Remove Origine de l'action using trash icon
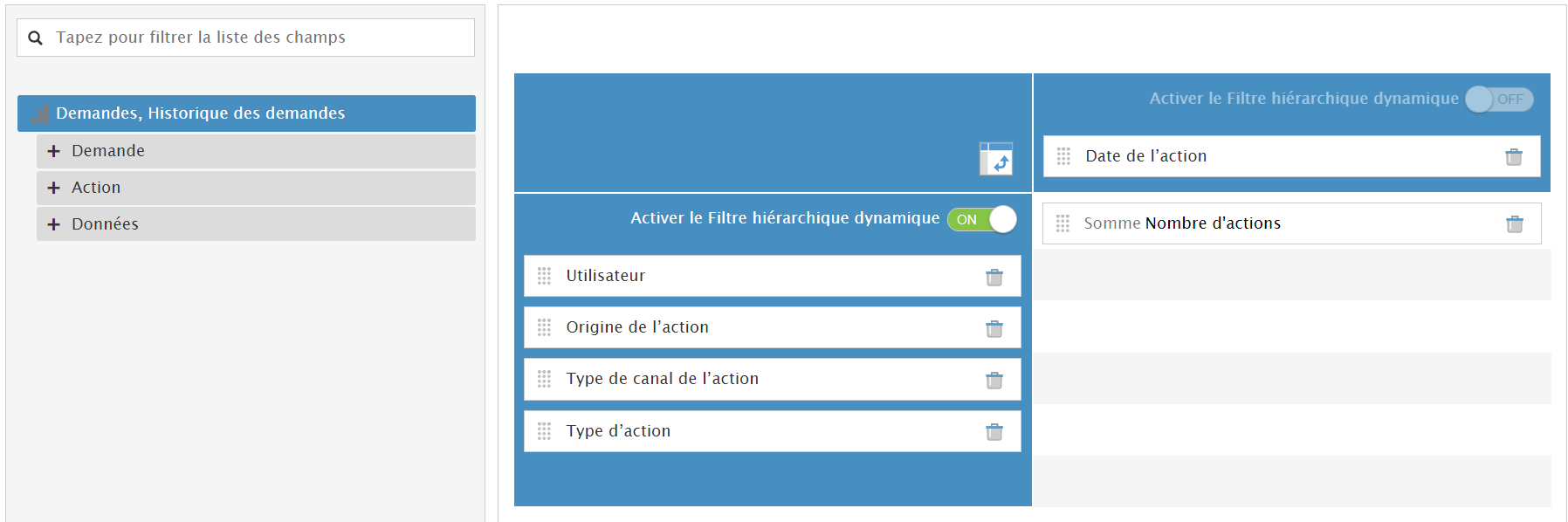1568x522 pixels. point(994,328)
